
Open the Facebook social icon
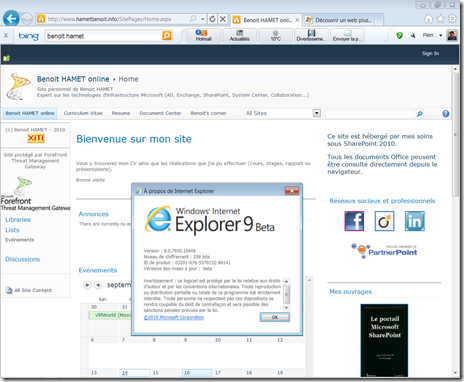coord(354,221)
